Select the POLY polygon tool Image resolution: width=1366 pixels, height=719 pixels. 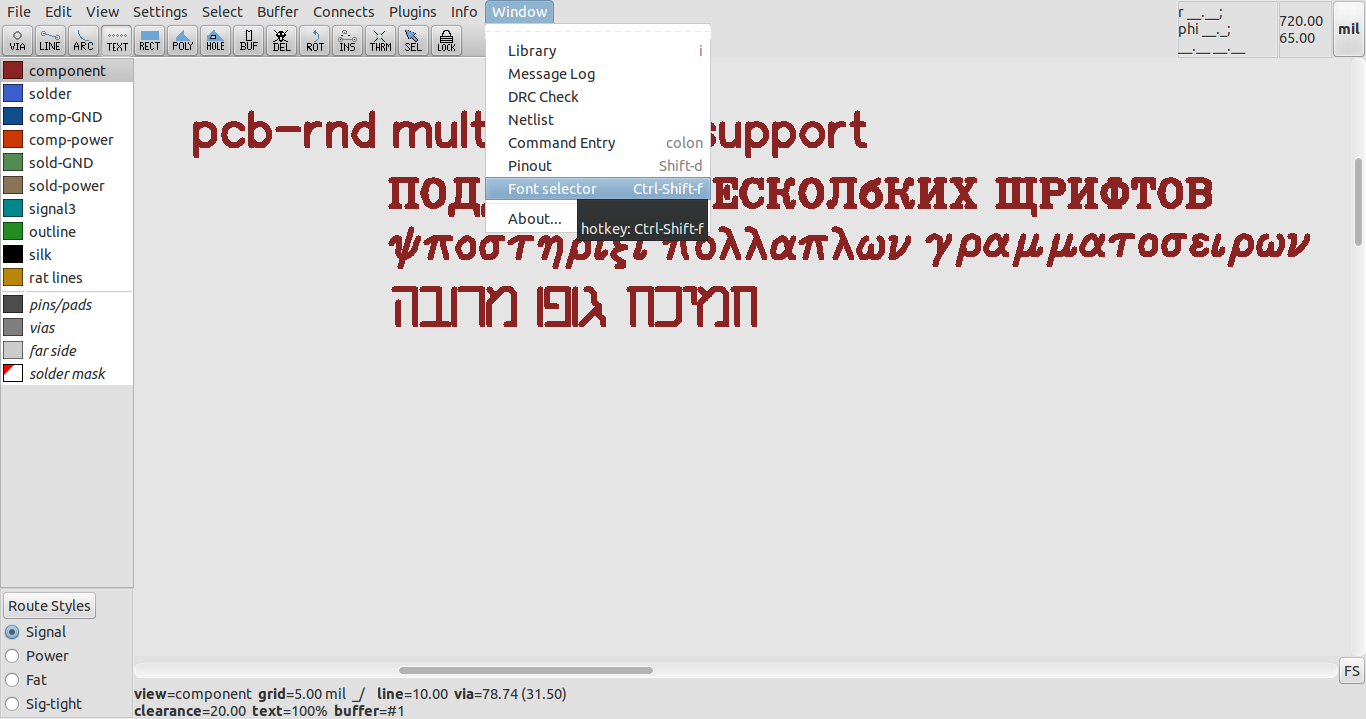pyautogui.click(x=182, y=40)
